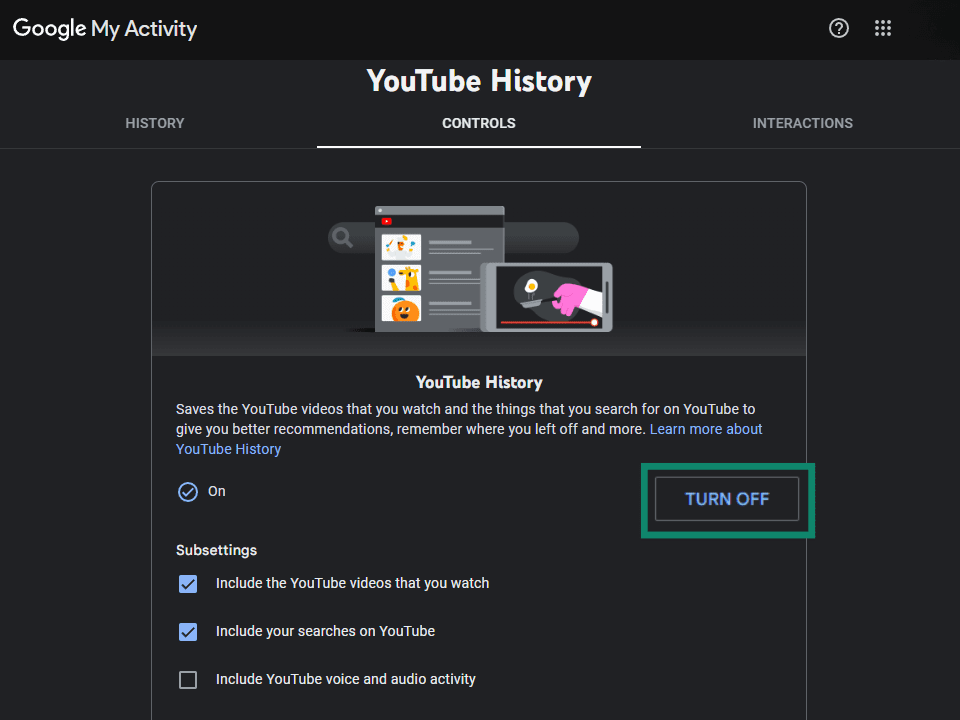960x720 pixels.
Task: Click the YouTube History card heading
Action: click(479, 383)
